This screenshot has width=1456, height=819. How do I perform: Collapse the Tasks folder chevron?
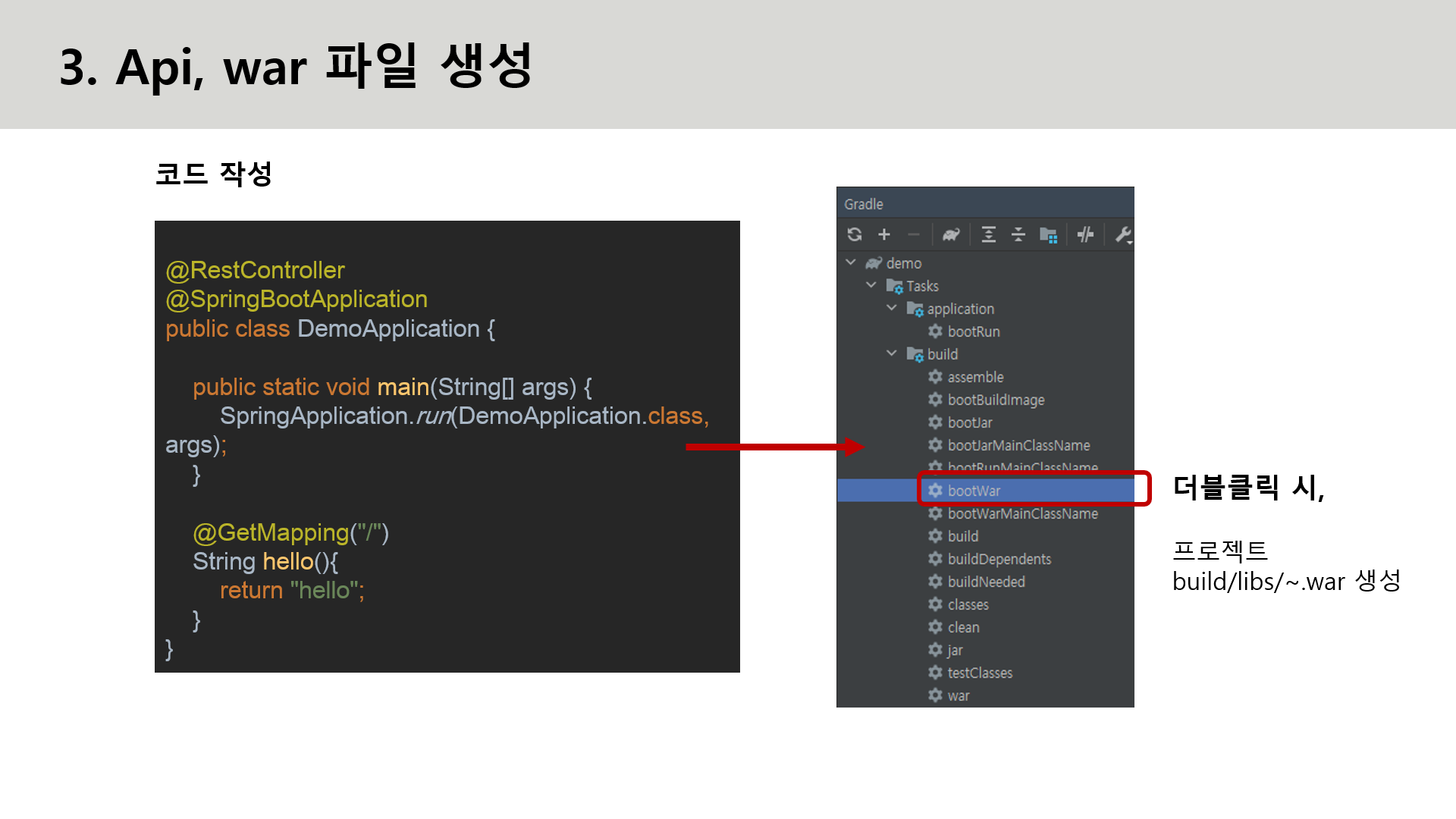[871, 285]
